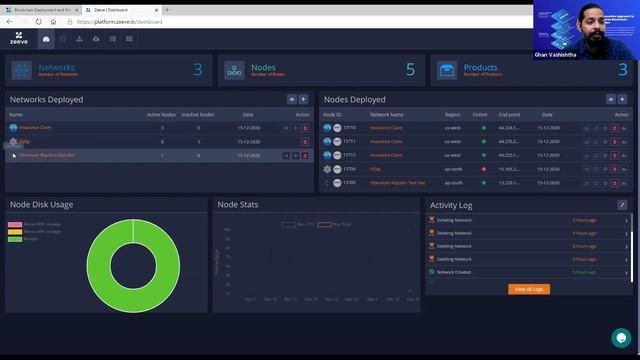Open the network hierarchy icon in top navbar
This screenshot has width=640, height=360.
pyautogui.click(x=80, y=39)
